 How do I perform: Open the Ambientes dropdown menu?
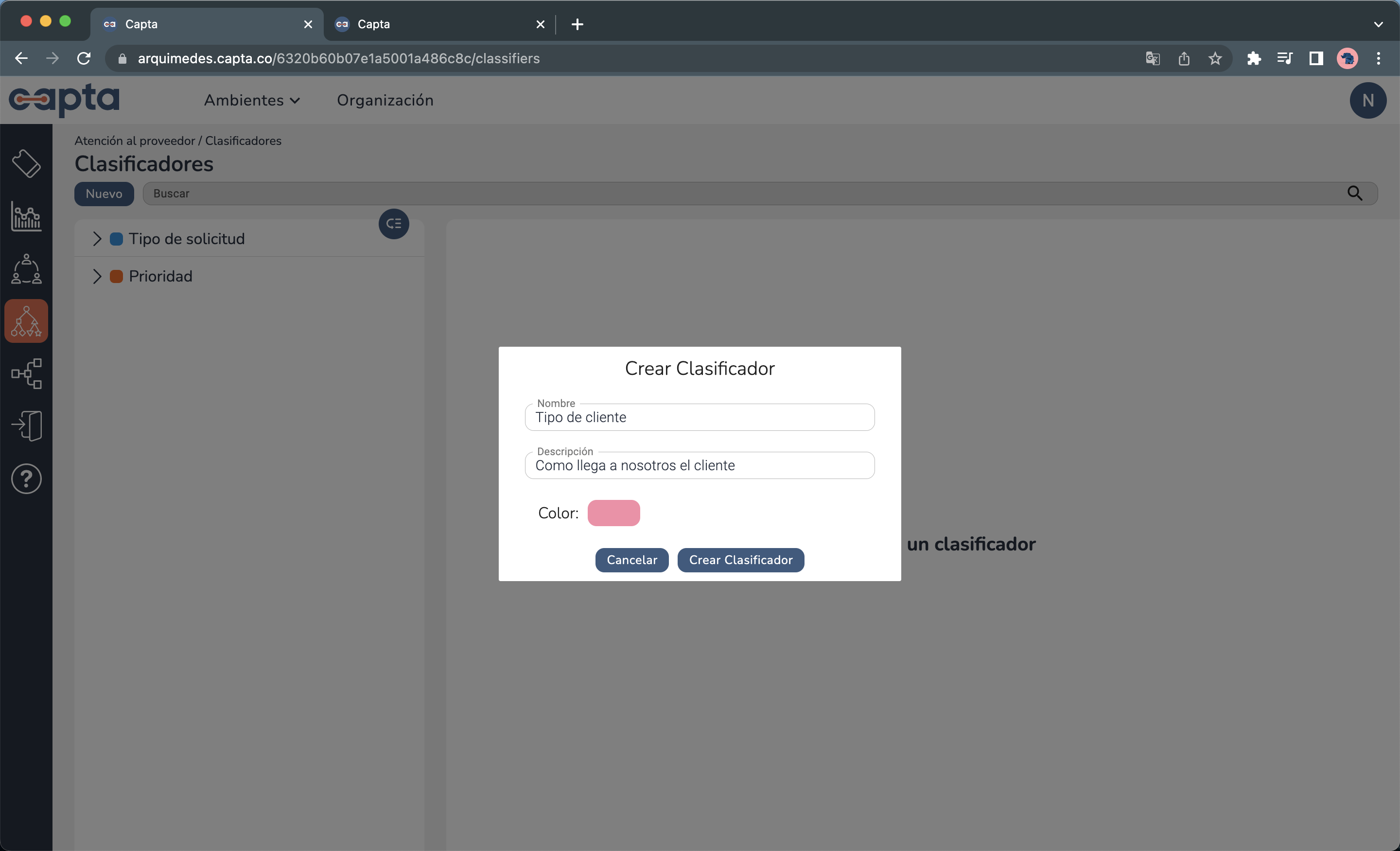tap(252, 100)
